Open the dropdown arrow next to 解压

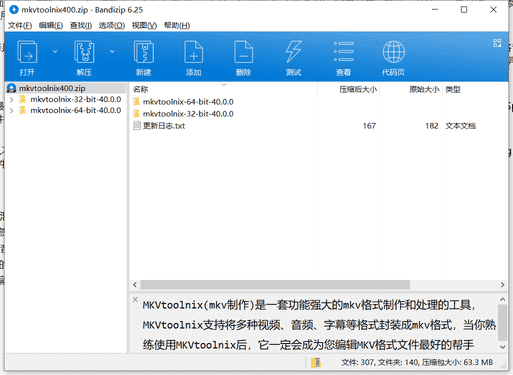(x=112, y=51)
